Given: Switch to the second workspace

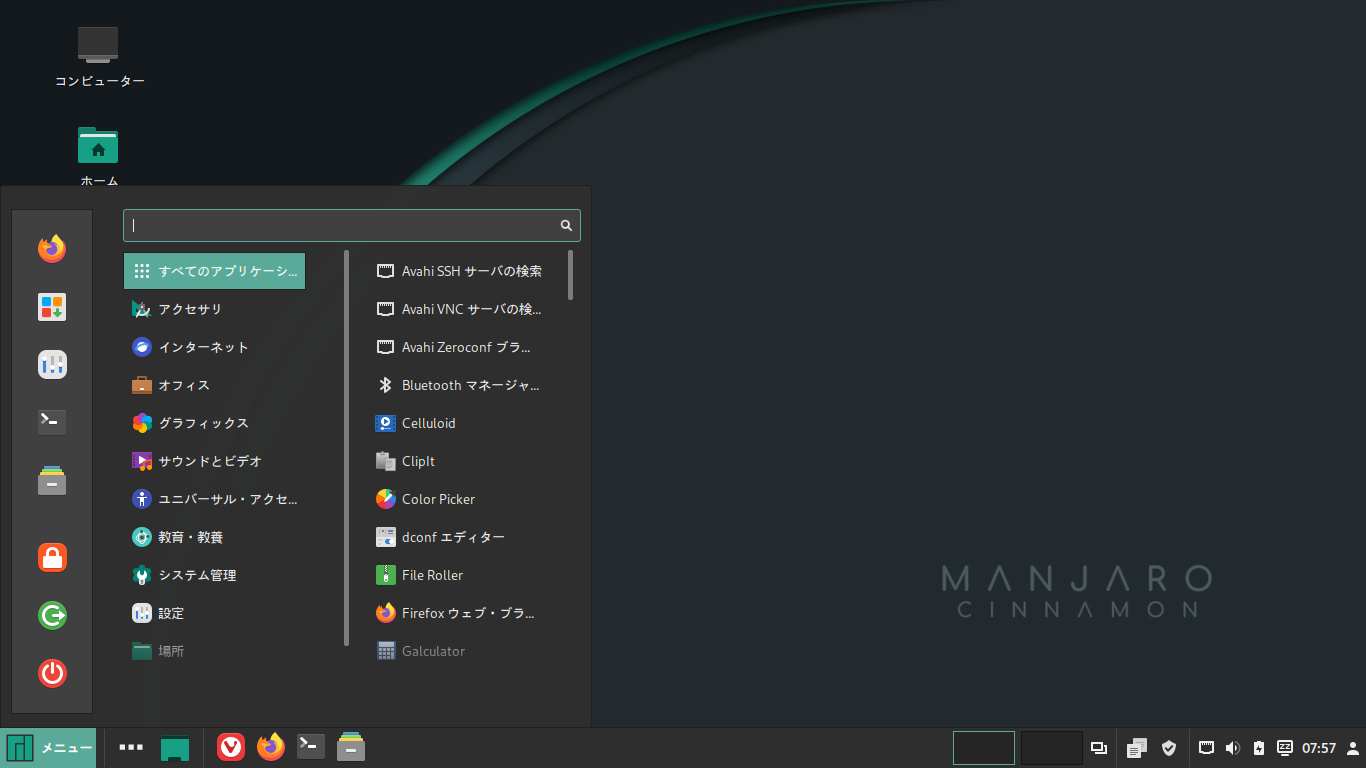Looking at the screenshot, I should coord(1052,748).
